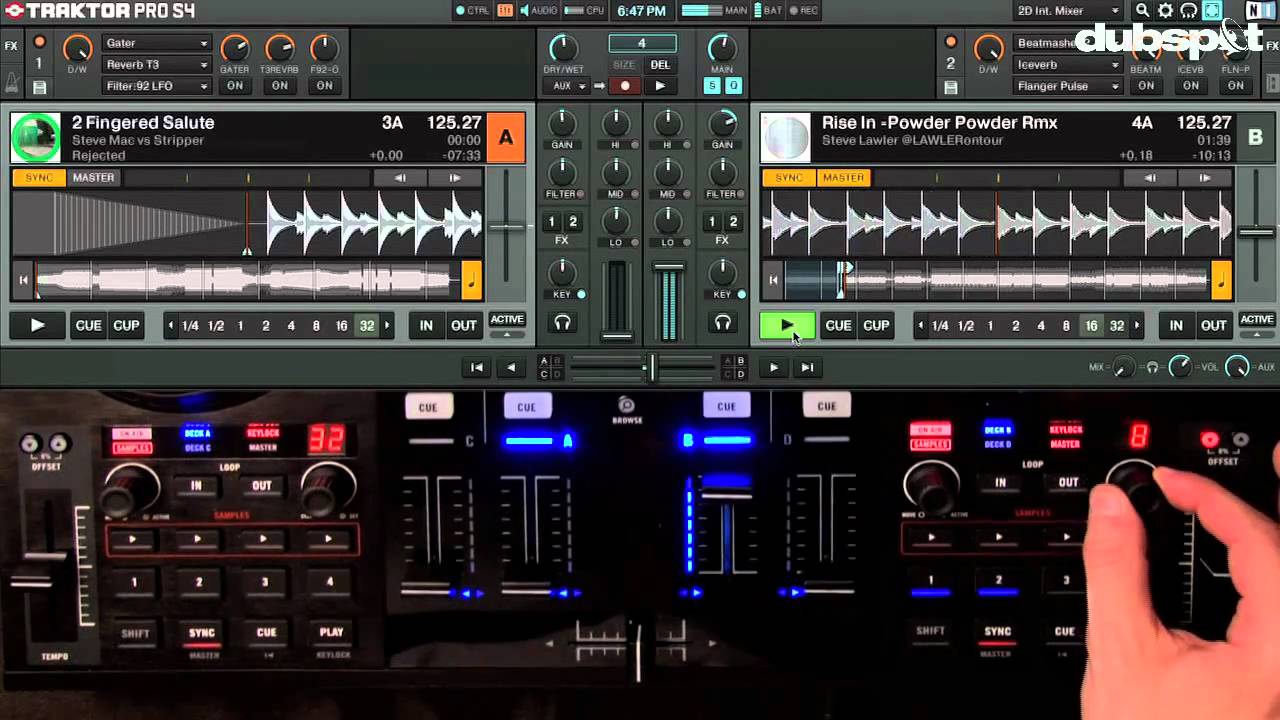
Task: Select loop size 16 on Deck B
Action: (x=1091, y=326)
